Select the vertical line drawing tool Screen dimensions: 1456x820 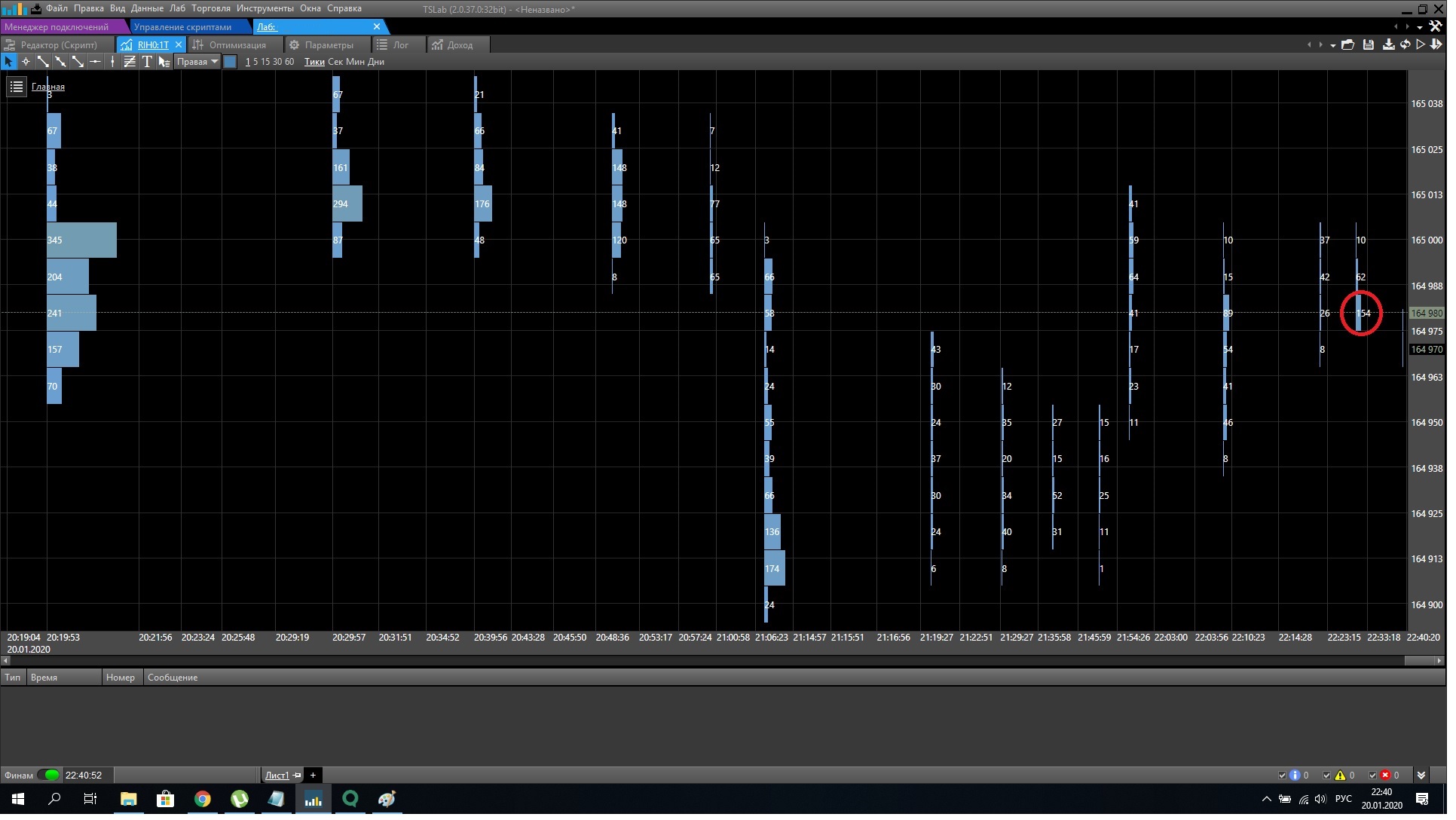point(112,62)
